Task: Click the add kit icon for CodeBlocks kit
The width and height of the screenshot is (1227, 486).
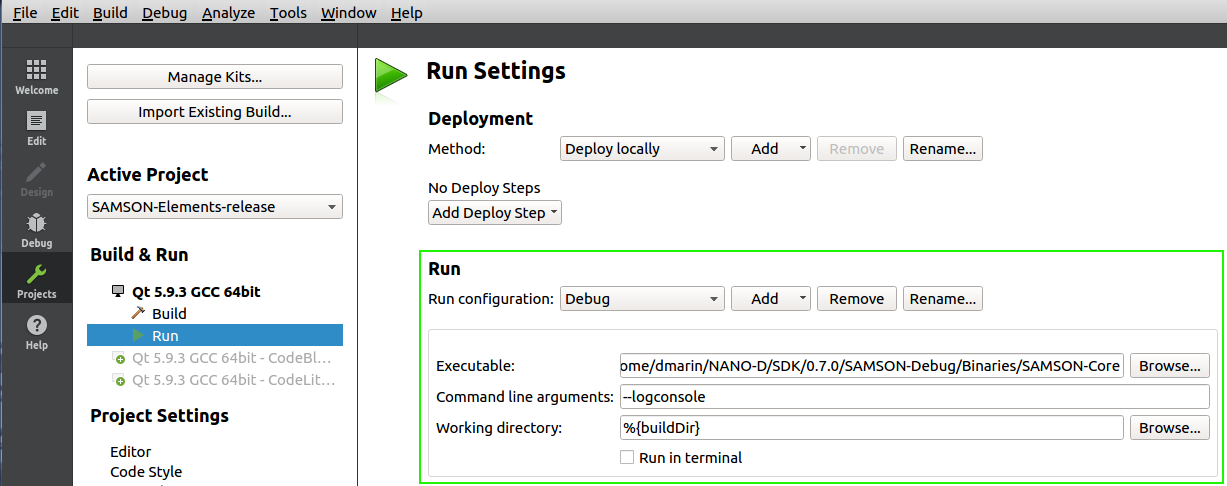Action: click(120, 358)
